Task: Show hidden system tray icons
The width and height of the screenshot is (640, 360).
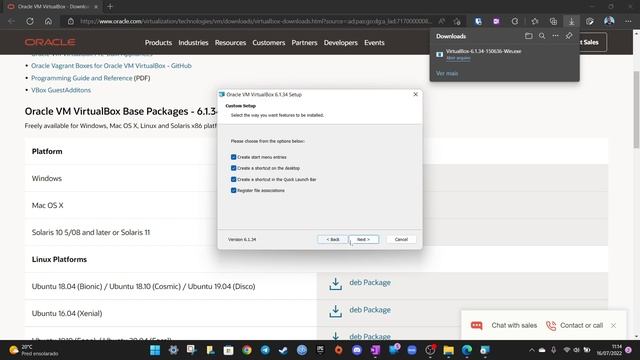Action: point(531,350)
